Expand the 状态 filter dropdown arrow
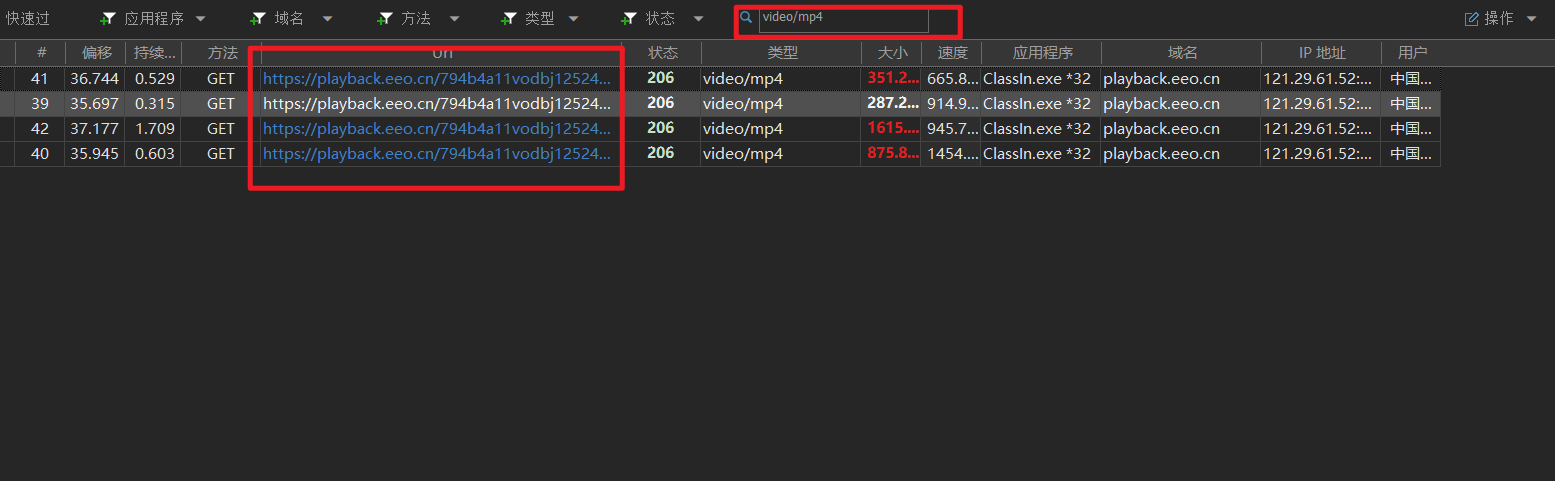 698,19
